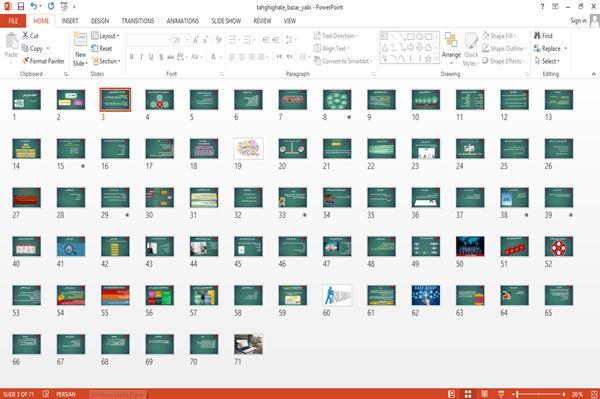Open Shape Fill dropdown
Viewport: 600px width, 399px height.
pos(499,36)
